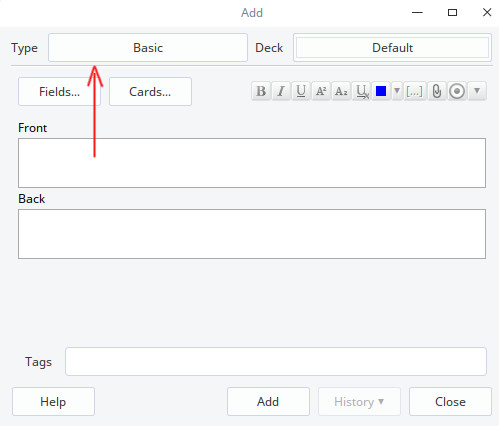Close window with title bar X

pyautogui.click(x=487, y=13)
